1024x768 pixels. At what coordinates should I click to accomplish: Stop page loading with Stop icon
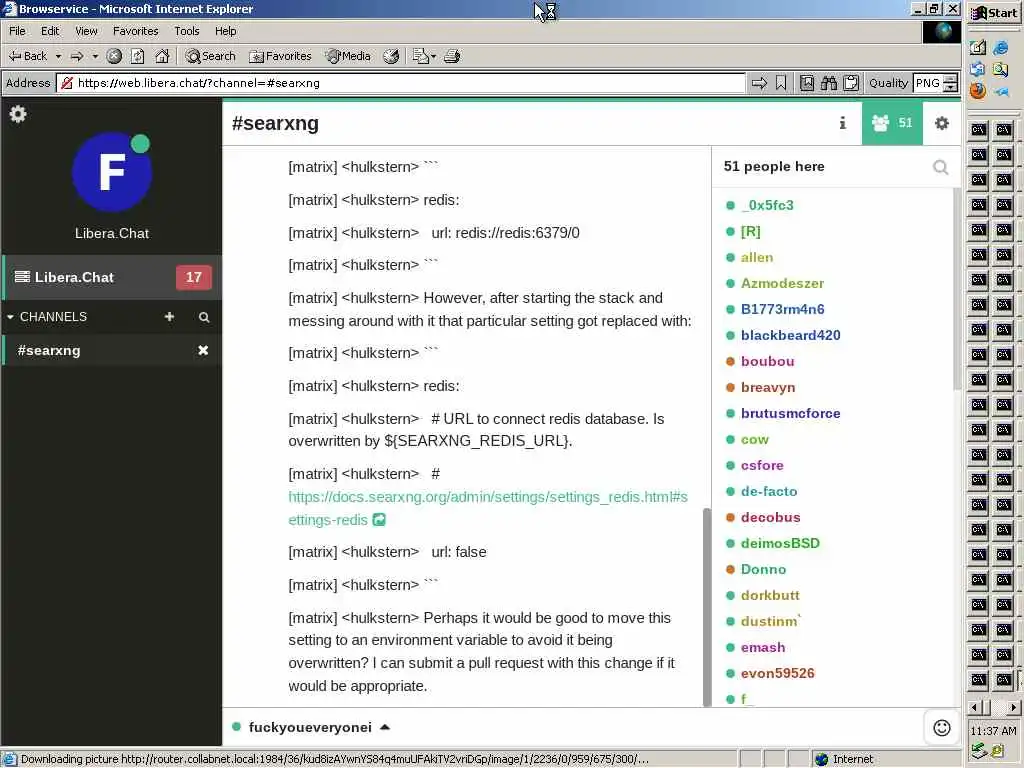click(114, 56)
